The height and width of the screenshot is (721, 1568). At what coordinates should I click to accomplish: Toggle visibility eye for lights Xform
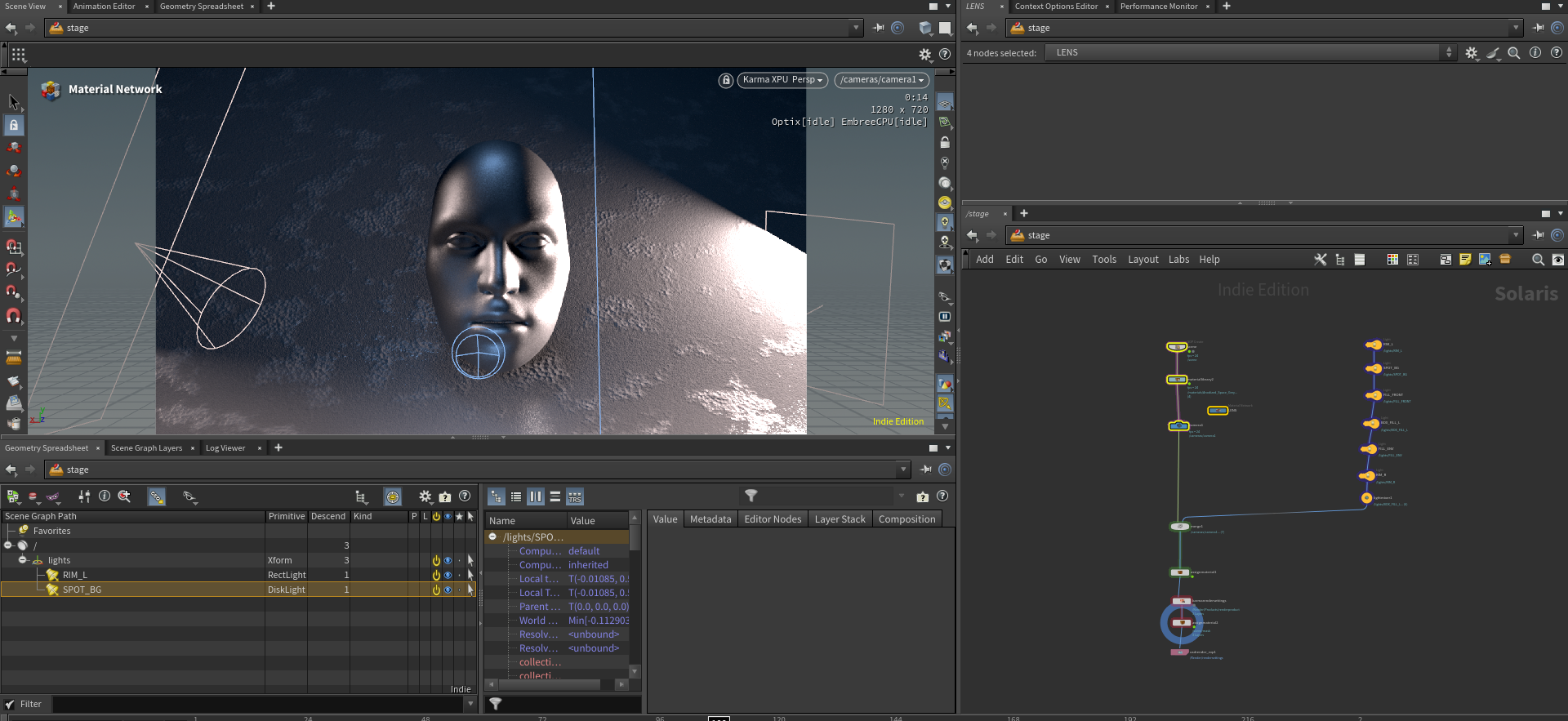(448, 560)
